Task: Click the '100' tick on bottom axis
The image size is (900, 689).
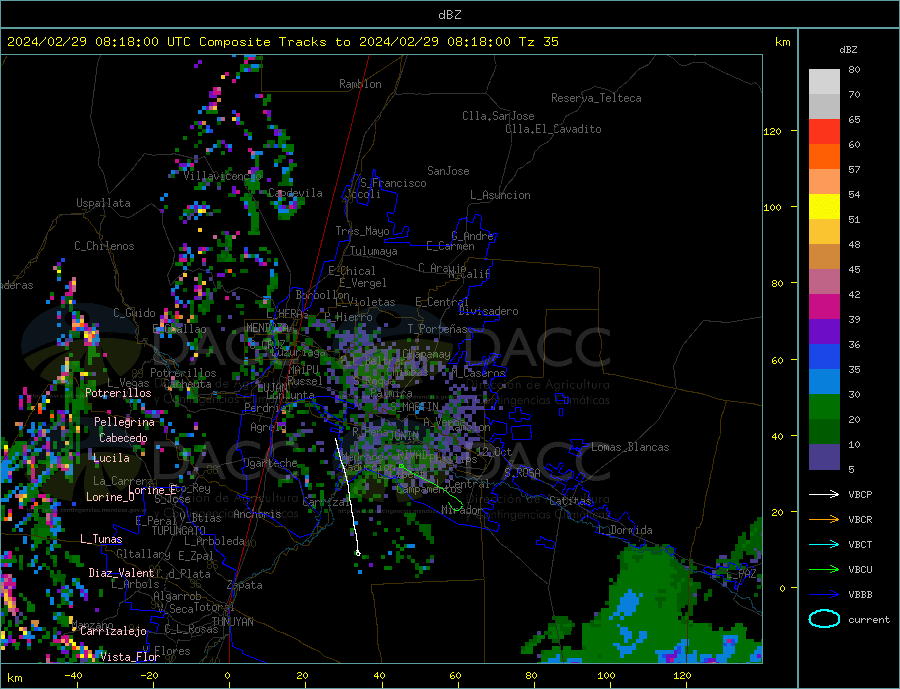Action: tap(606, 675)
